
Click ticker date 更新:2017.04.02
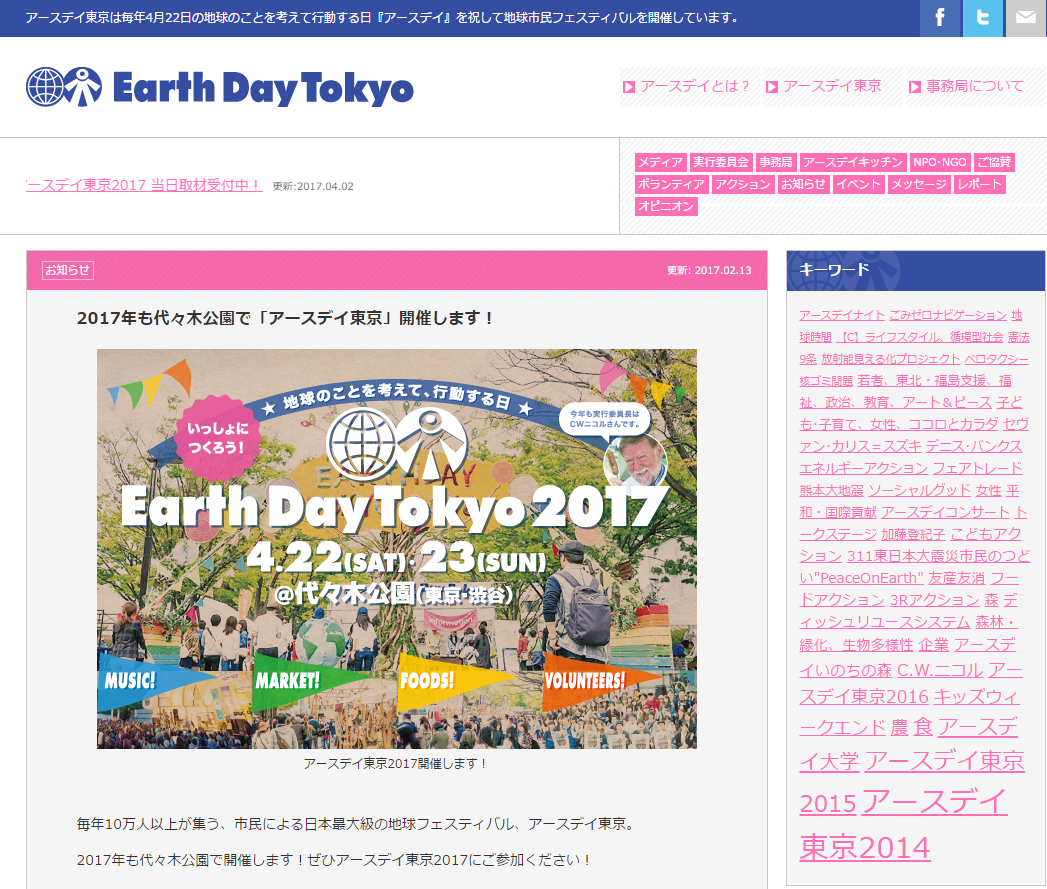[313, 186]
